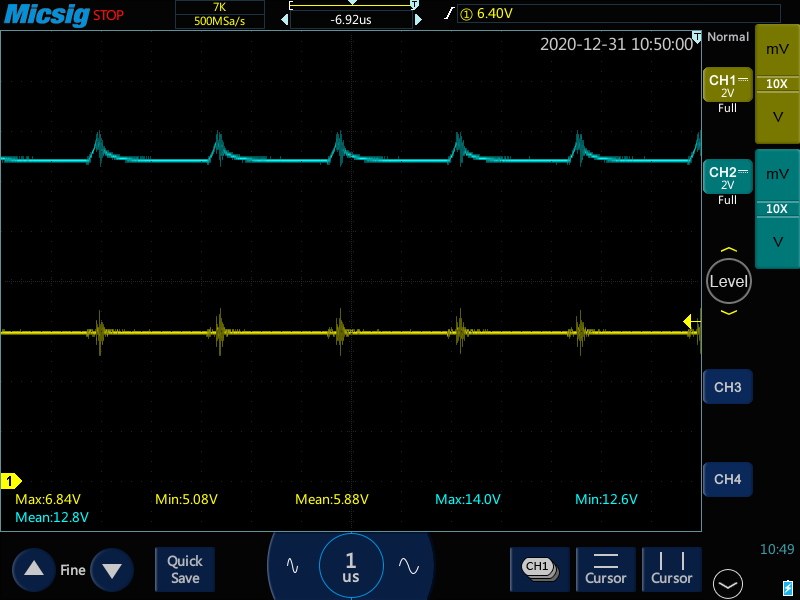The image size is (800, 600).
Task: Tap the Fine up arrow button
Action: 34,569
